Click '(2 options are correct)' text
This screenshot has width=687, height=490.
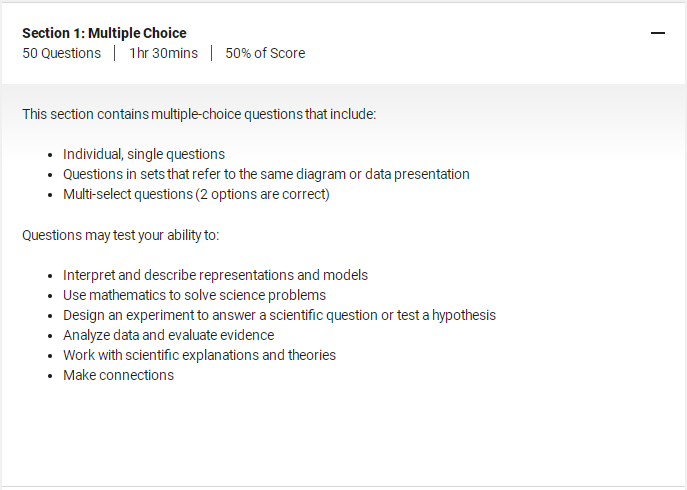(x=262, y=194)
